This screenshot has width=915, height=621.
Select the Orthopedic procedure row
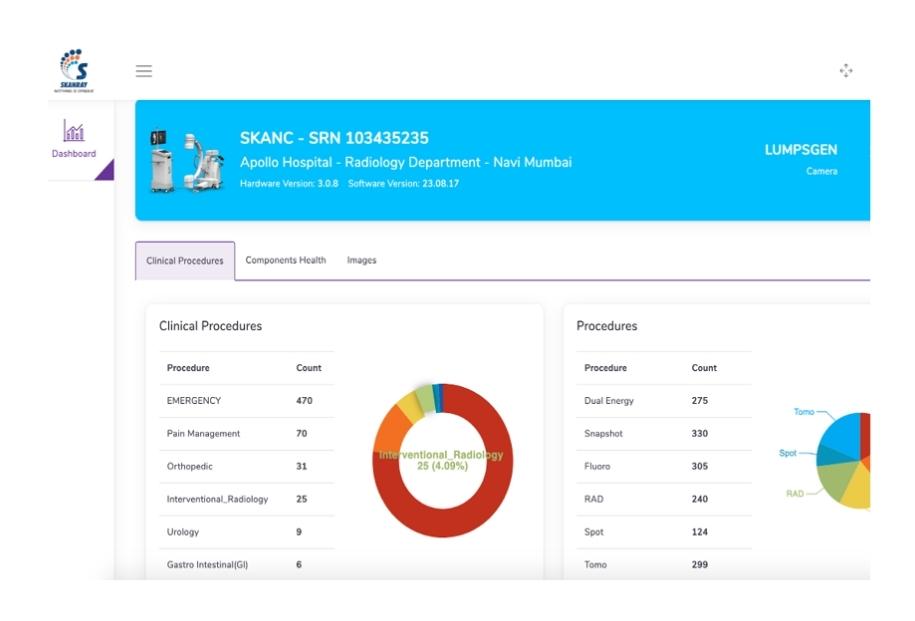246,466
